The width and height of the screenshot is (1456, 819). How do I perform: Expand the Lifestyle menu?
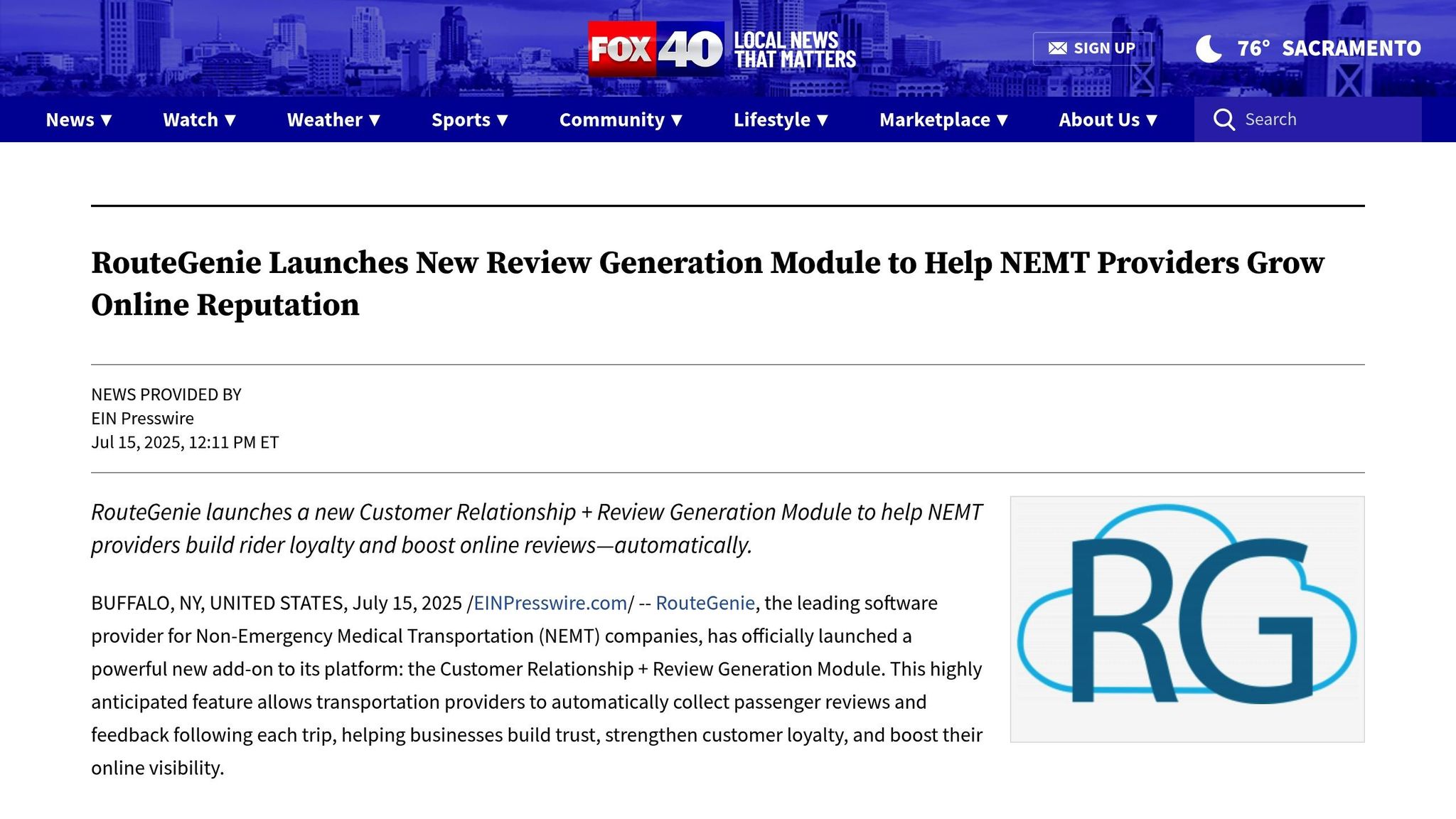pyautogui.click(x=781, y=119)
